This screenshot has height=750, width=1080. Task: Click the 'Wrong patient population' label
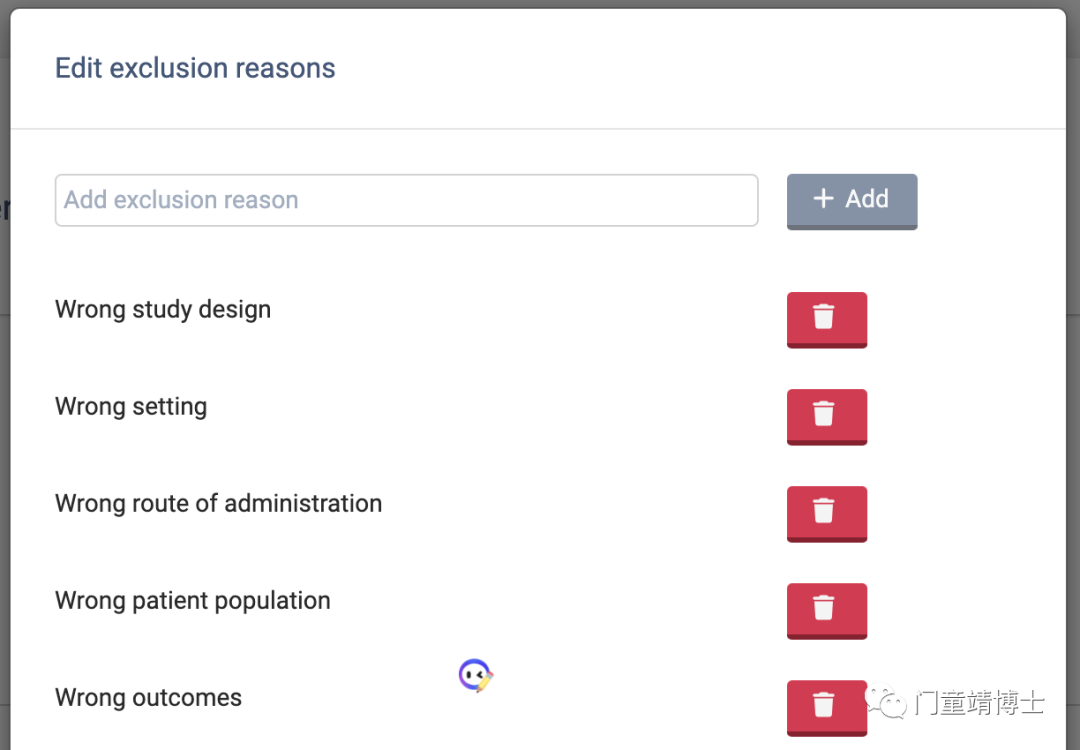coord(192,601)
